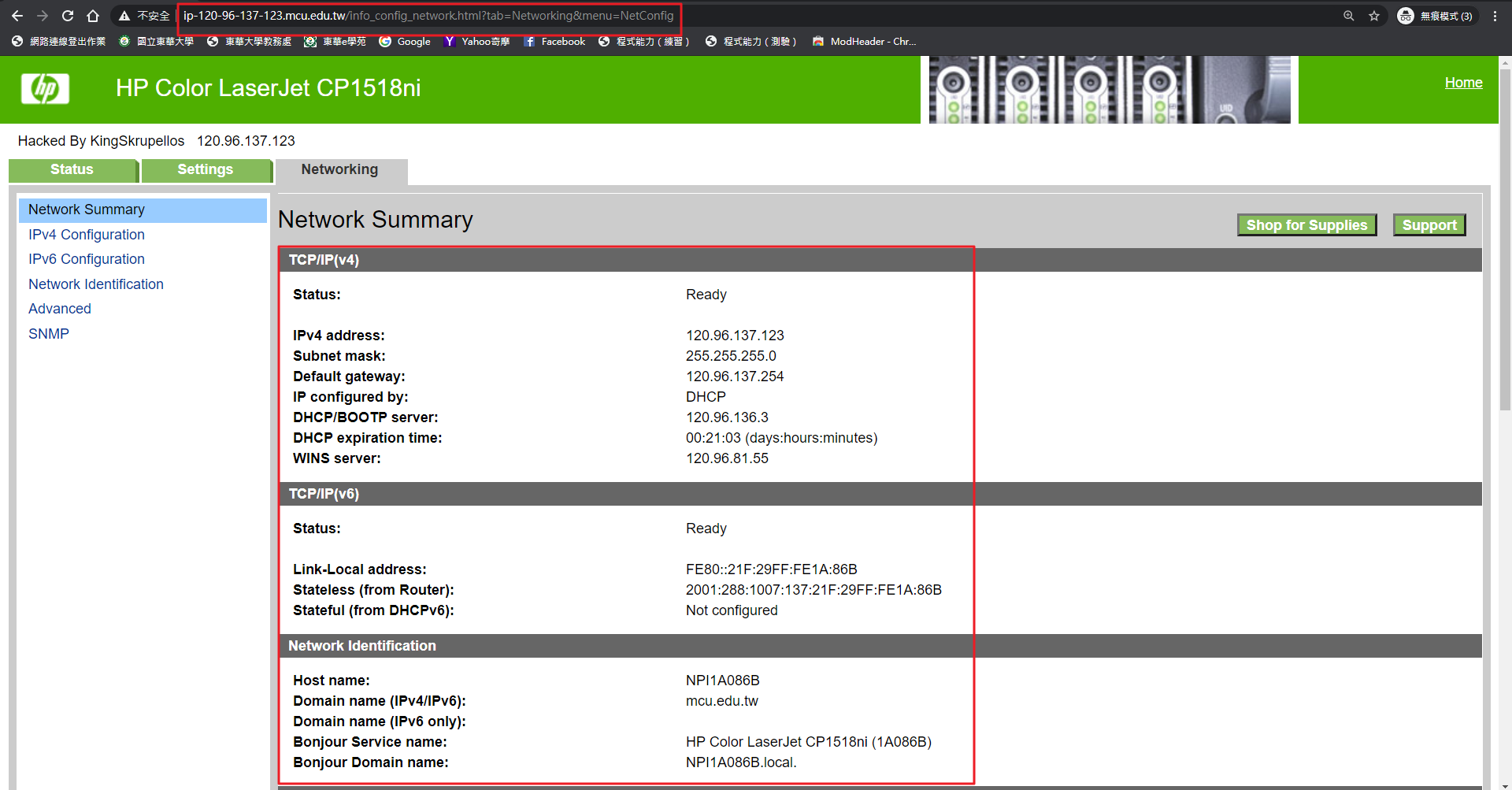
Task: Reload the page with the refresh icon
Action: (68, 16)
